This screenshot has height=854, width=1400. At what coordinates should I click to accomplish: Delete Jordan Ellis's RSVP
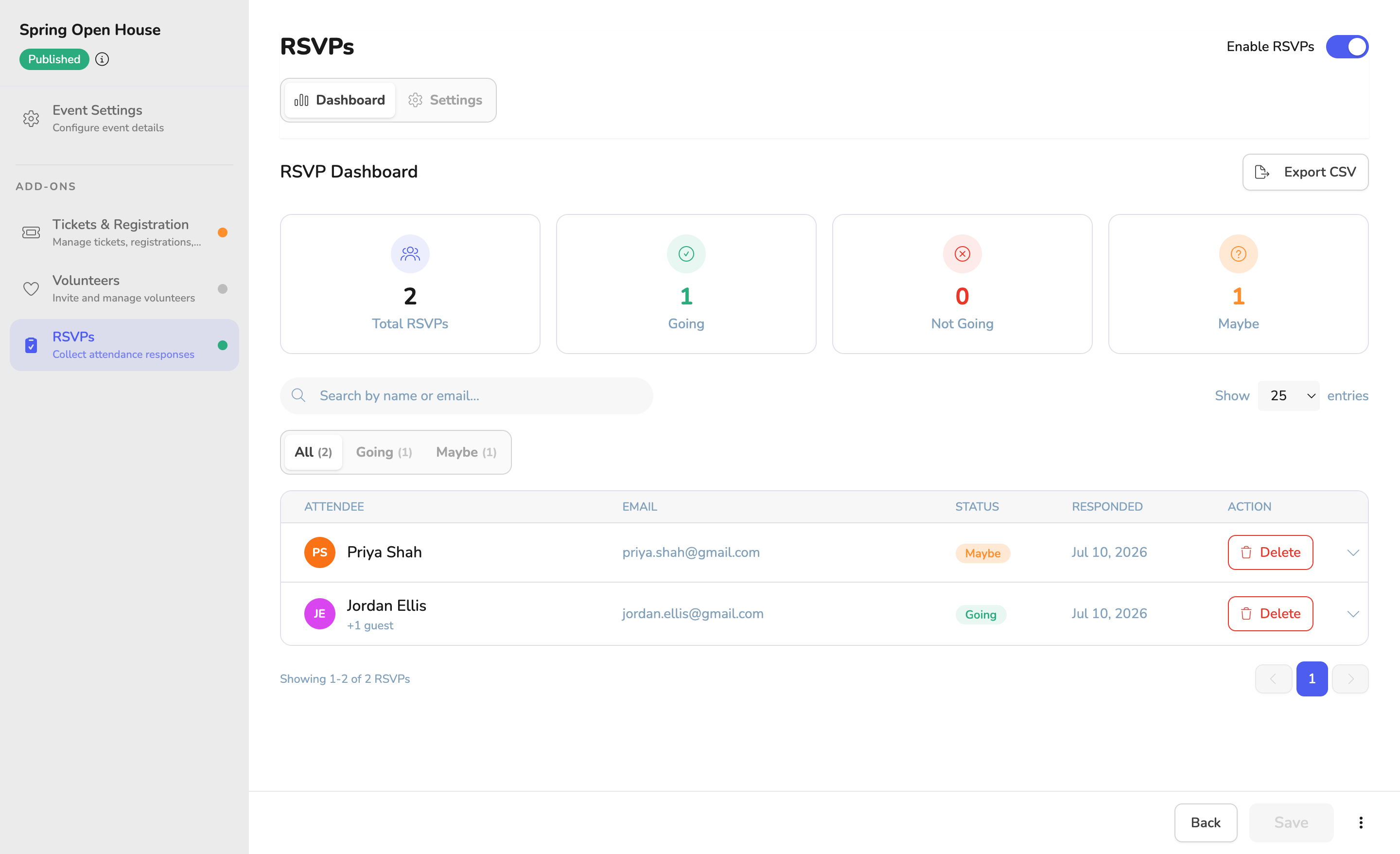tap(1271, 613)
